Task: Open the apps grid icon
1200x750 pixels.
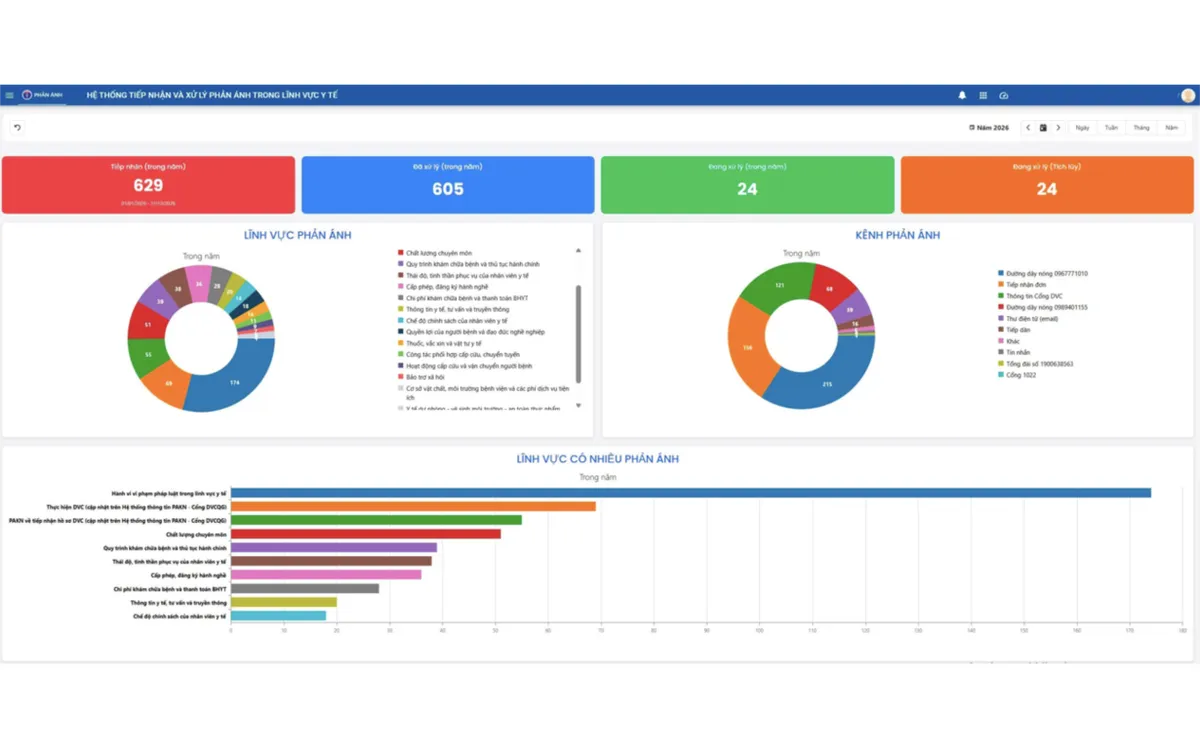Action: 983,96
